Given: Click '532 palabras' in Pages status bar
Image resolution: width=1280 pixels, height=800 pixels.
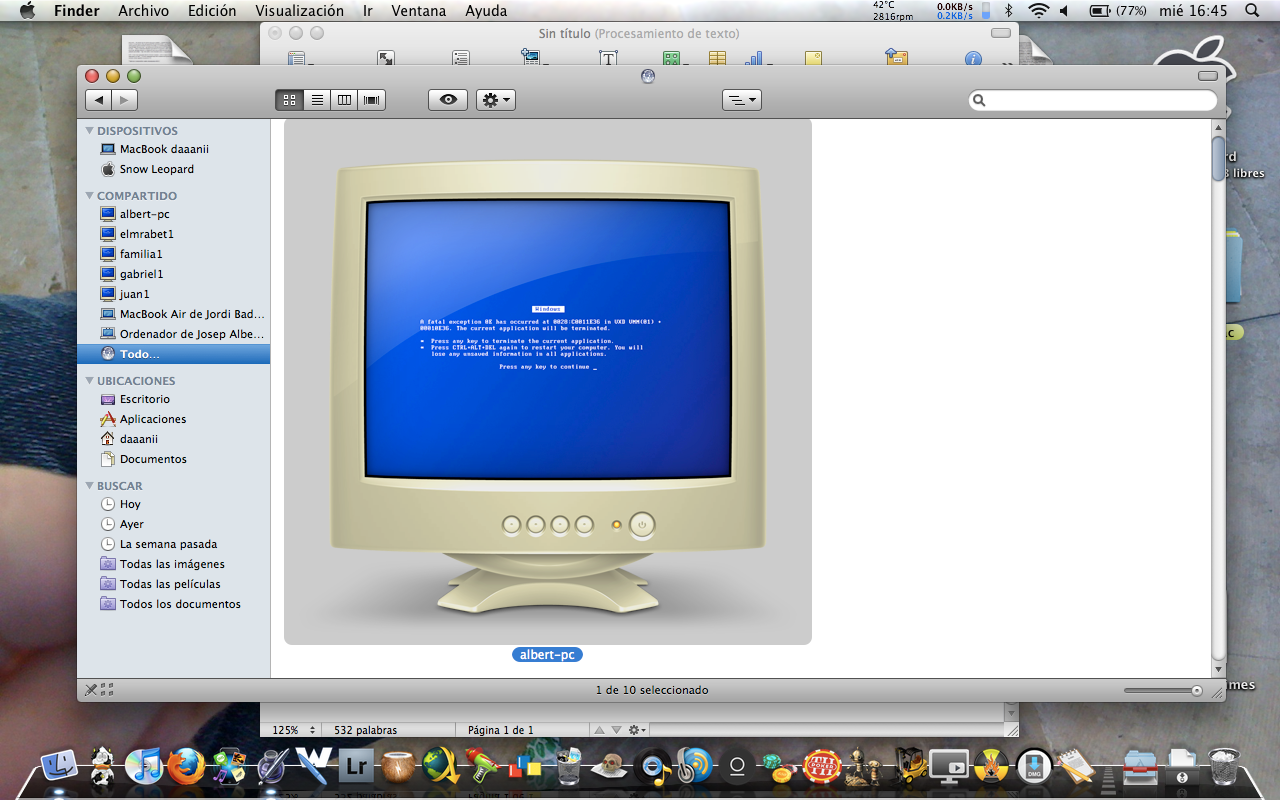Looking at the screenshot, I should click(365, 730).
